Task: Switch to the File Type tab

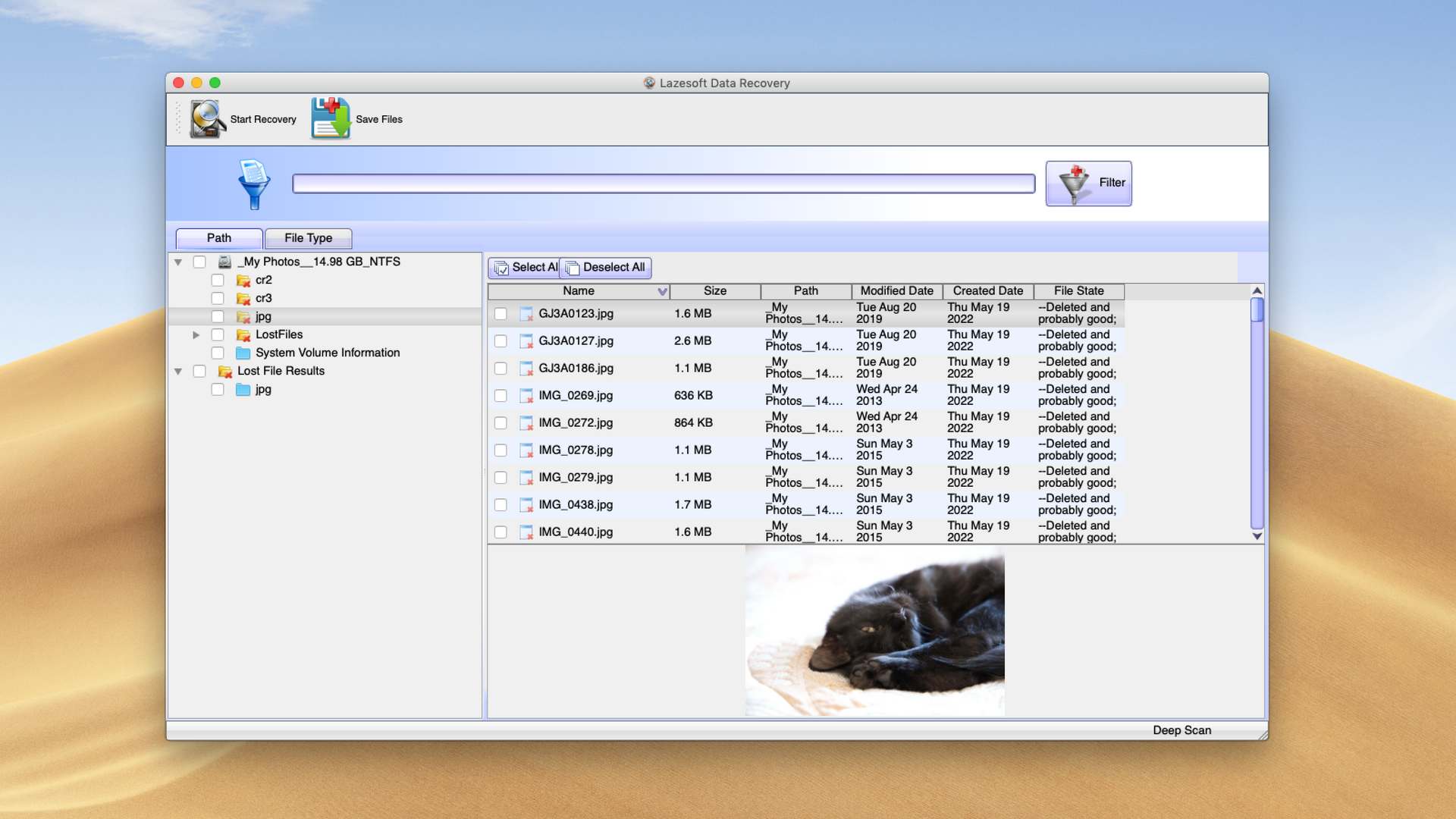Action: click(308, 238)
